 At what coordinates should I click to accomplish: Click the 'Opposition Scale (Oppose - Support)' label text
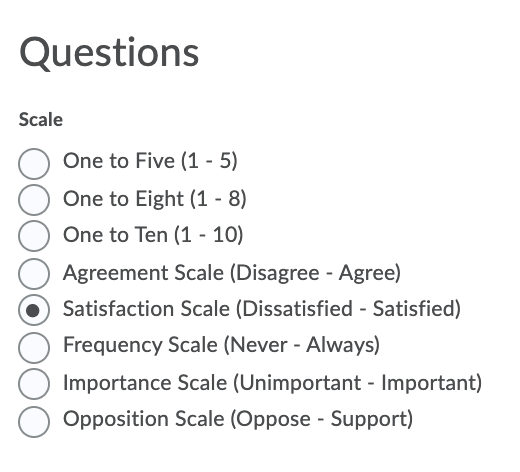point(238,419)
